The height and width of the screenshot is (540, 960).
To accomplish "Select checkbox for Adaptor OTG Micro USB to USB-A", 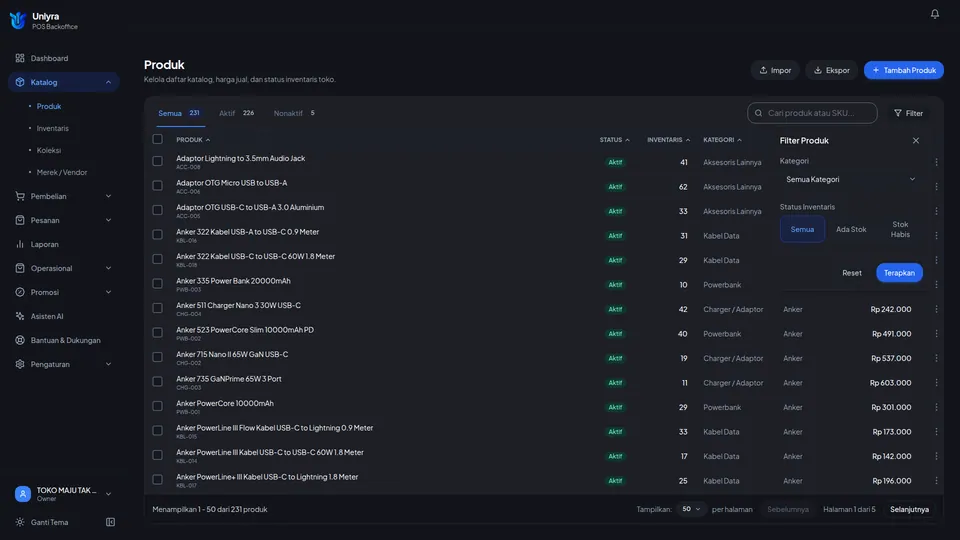I will coord(157,186).
